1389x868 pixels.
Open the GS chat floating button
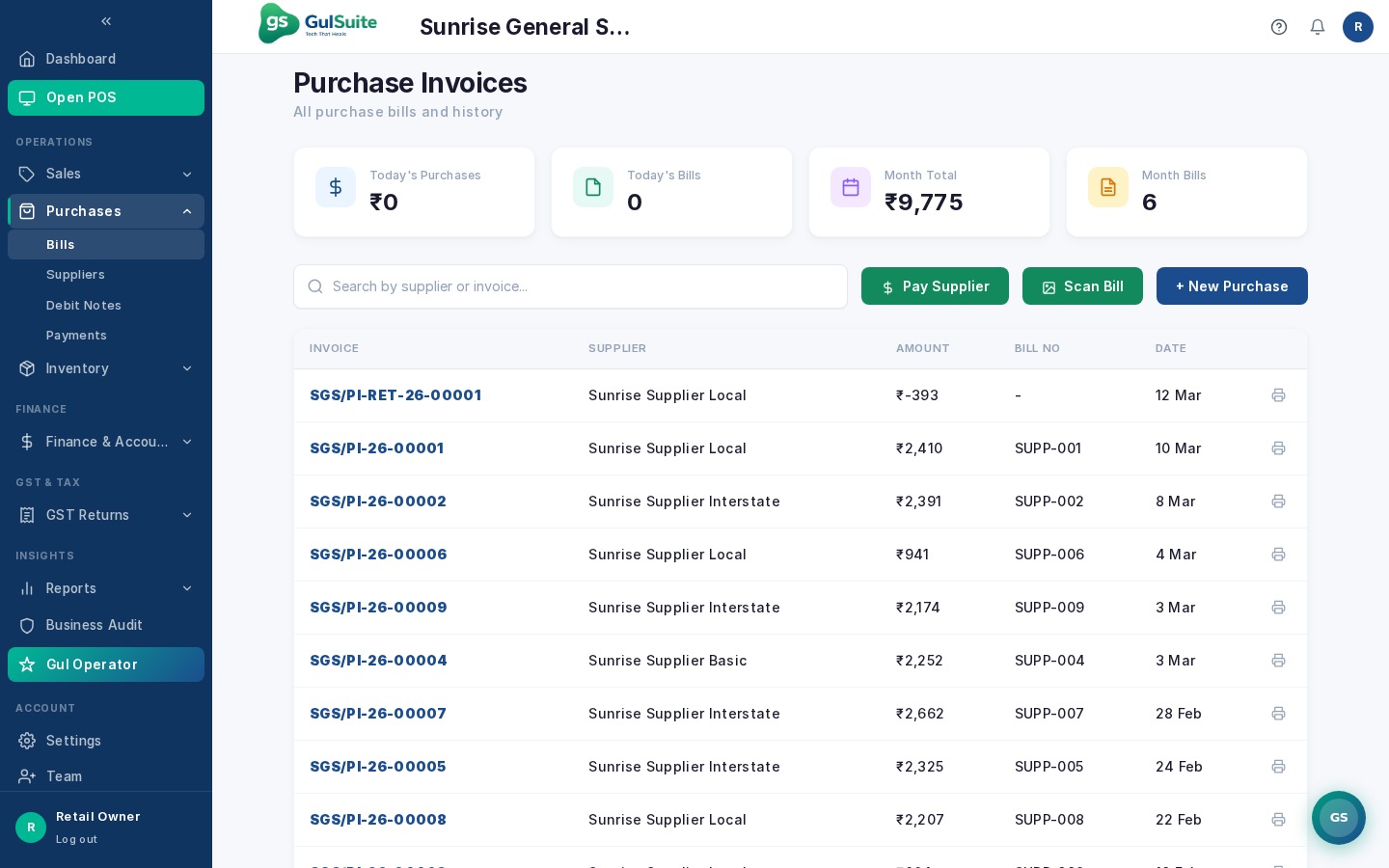point(1339,818)
